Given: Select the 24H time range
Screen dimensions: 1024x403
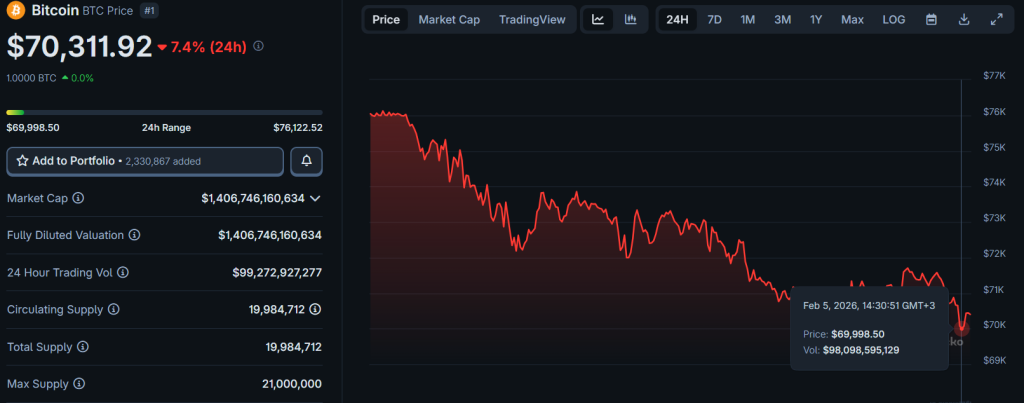Looking at the screenshot, I should (x=677, y=20).
